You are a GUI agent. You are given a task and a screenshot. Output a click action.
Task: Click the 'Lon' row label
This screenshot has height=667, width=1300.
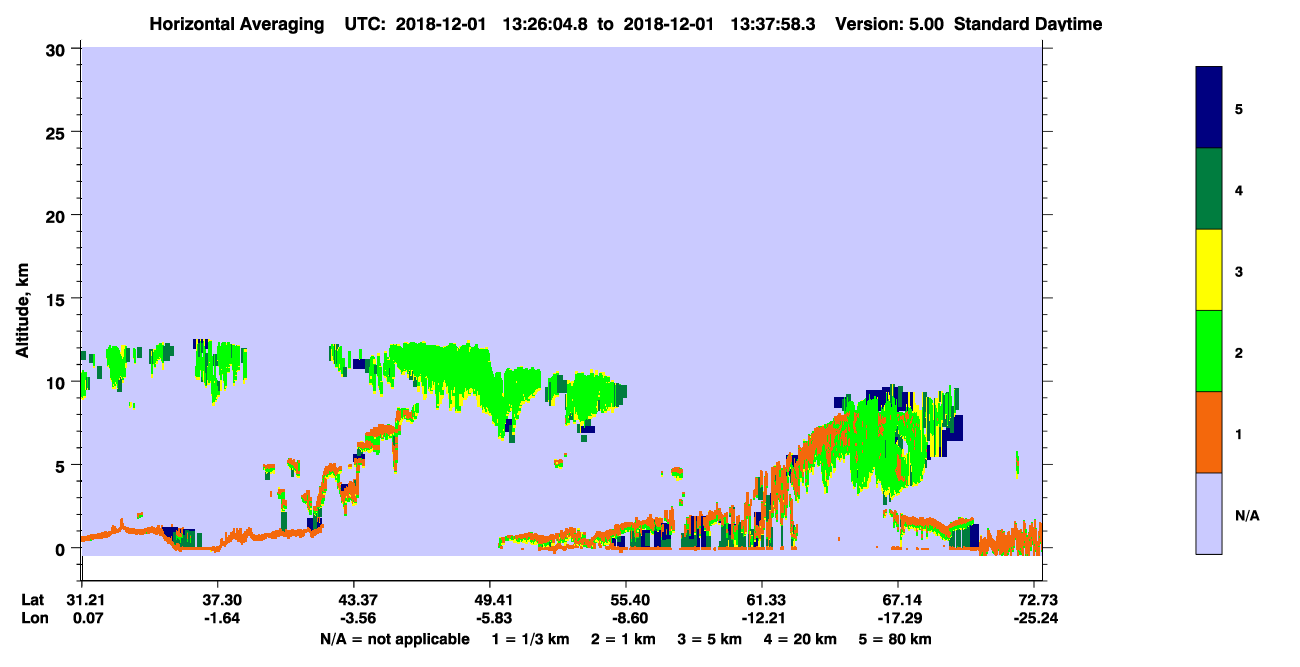tap(33, 618)
